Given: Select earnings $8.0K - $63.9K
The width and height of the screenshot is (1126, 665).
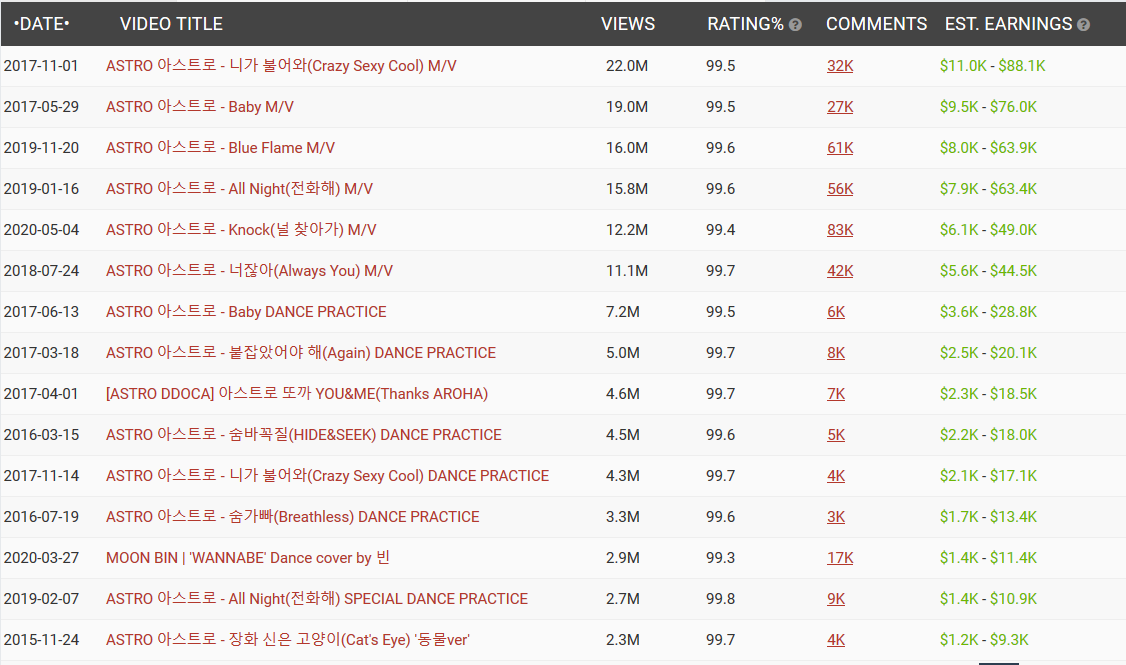Looking at the screenshot, I should coord(988,147).
